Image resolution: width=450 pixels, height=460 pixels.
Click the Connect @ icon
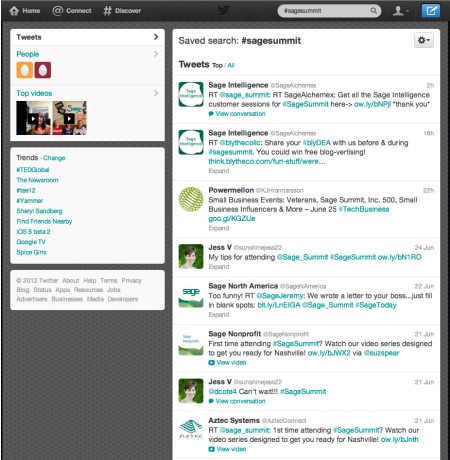coord(57,11)
